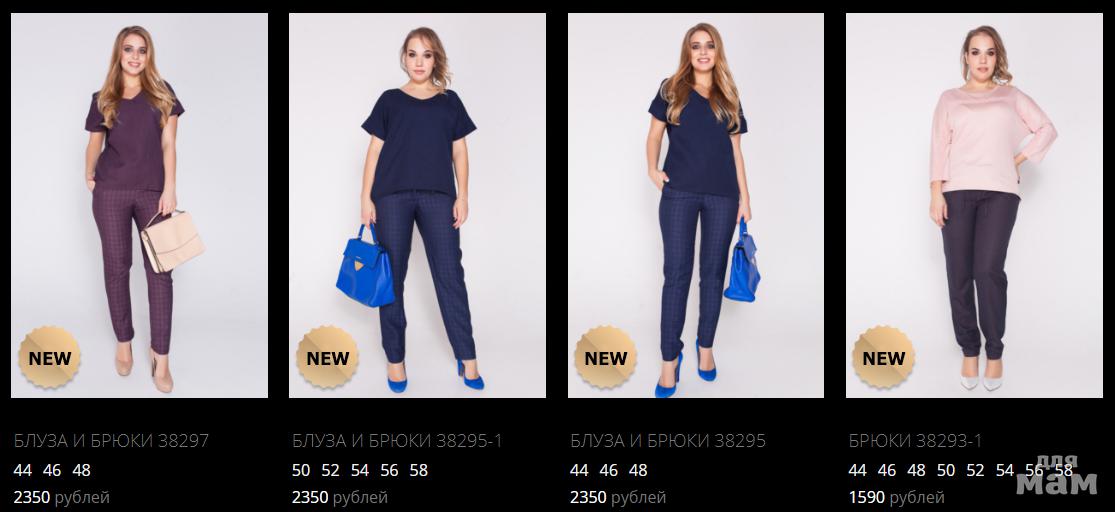Click NEW badge on 38295 product photo
The image size is (1115, 512).
click(x=606, y=358)
